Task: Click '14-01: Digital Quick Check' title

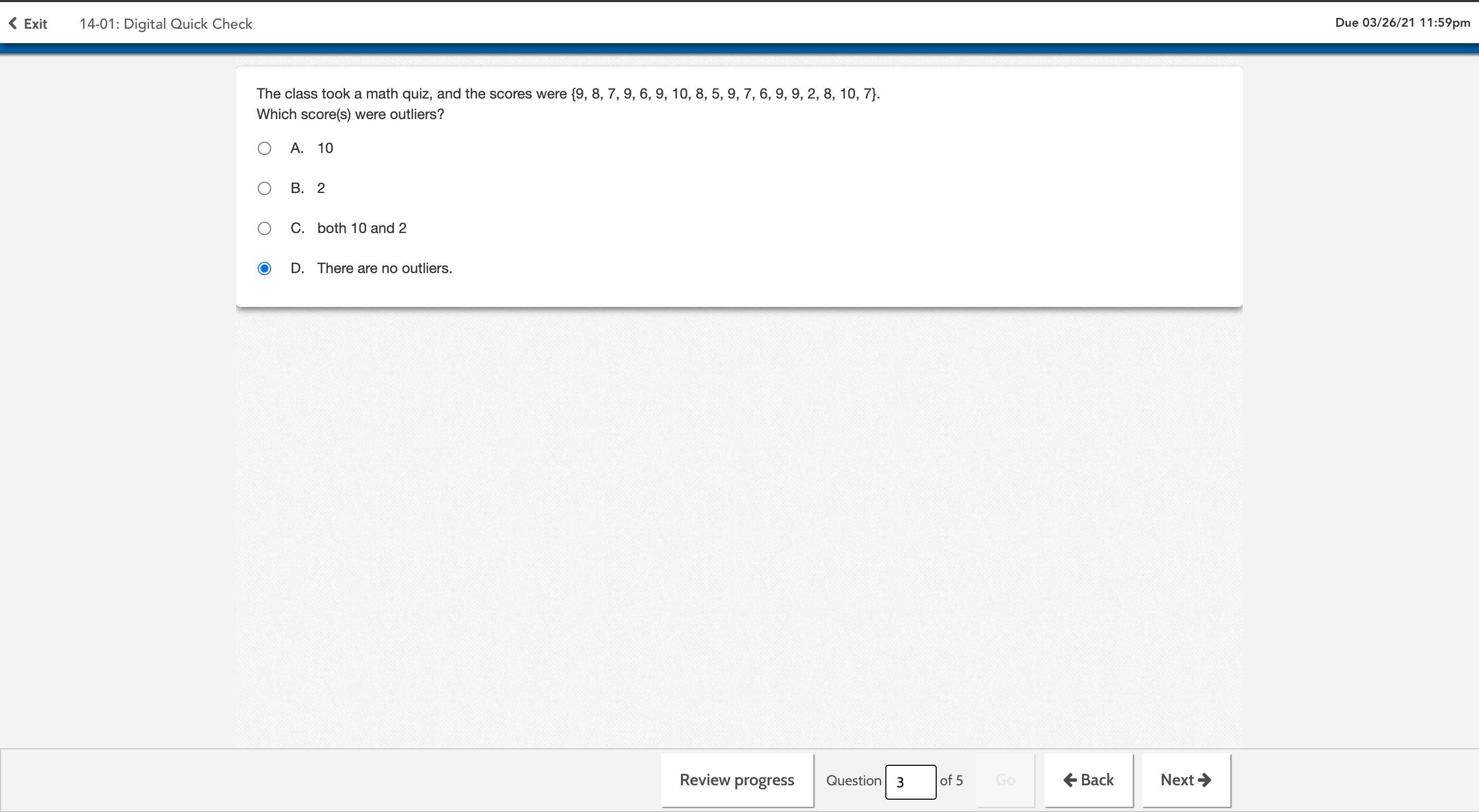Action: tap(165, 24)
